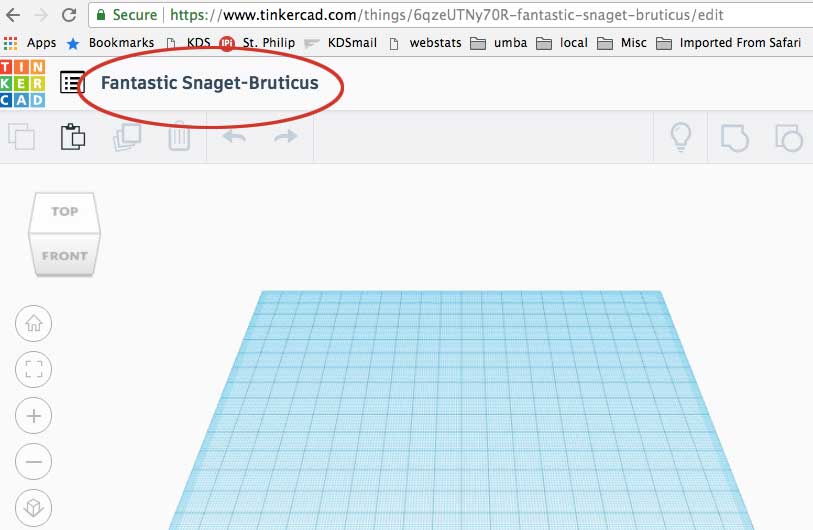Open the Bookmarks star item
Viewport: 813px width, 530px height.
point(110,43)
